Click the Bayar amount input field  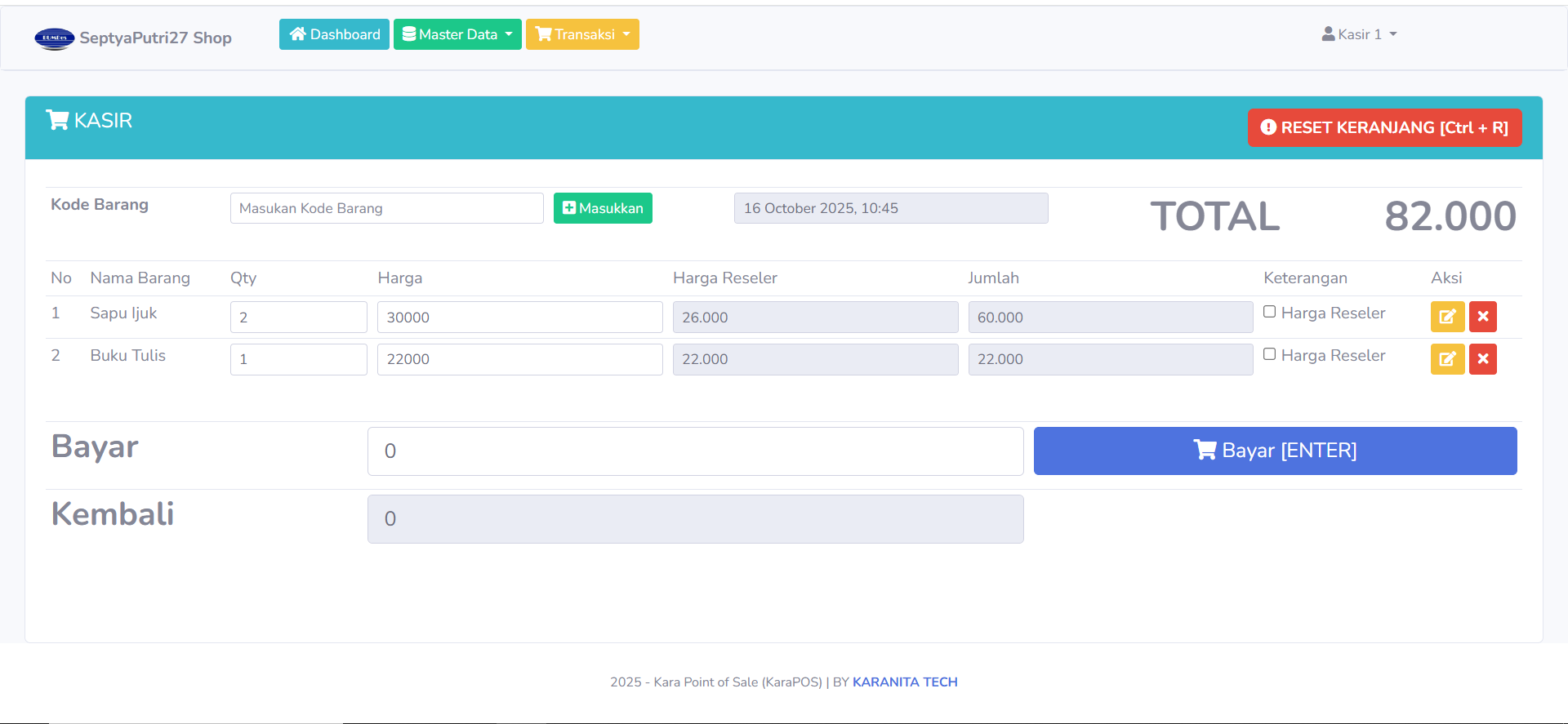(695, 451)
